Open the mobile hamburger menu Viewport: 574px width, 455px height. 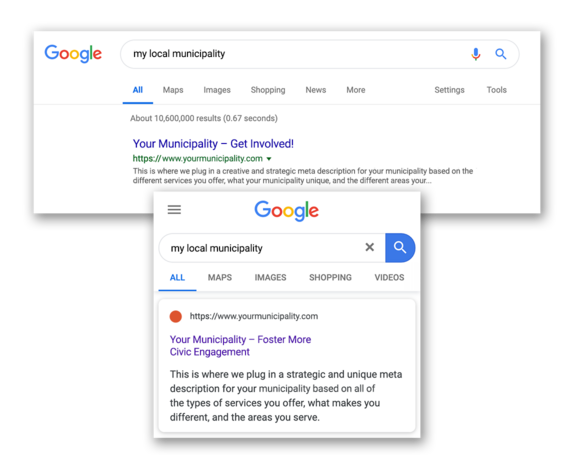(174, 210)
